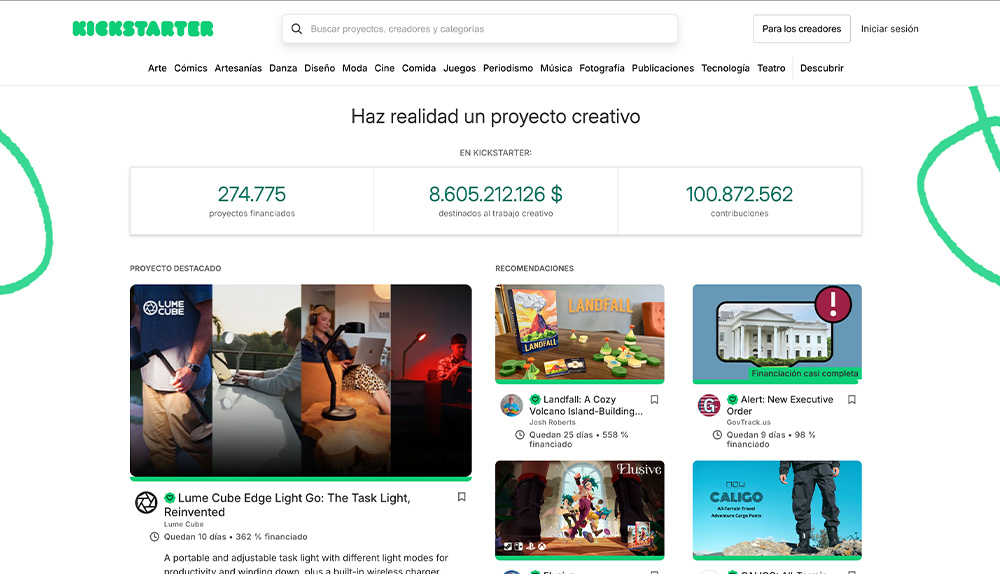Viewport: 1000px width, 574px height.
Task: Open the CALIGO project thumbnail
Action: (777, 508)
